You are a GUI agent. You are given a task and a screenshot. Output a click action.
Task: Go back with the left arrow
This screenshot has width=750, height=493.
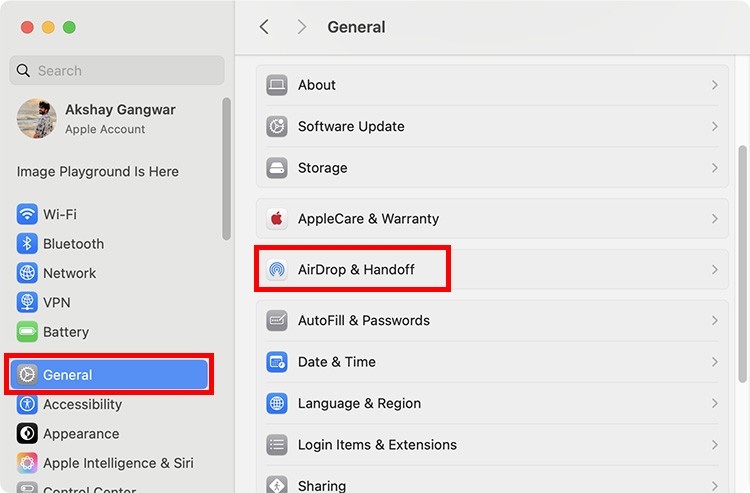(264, 27)
